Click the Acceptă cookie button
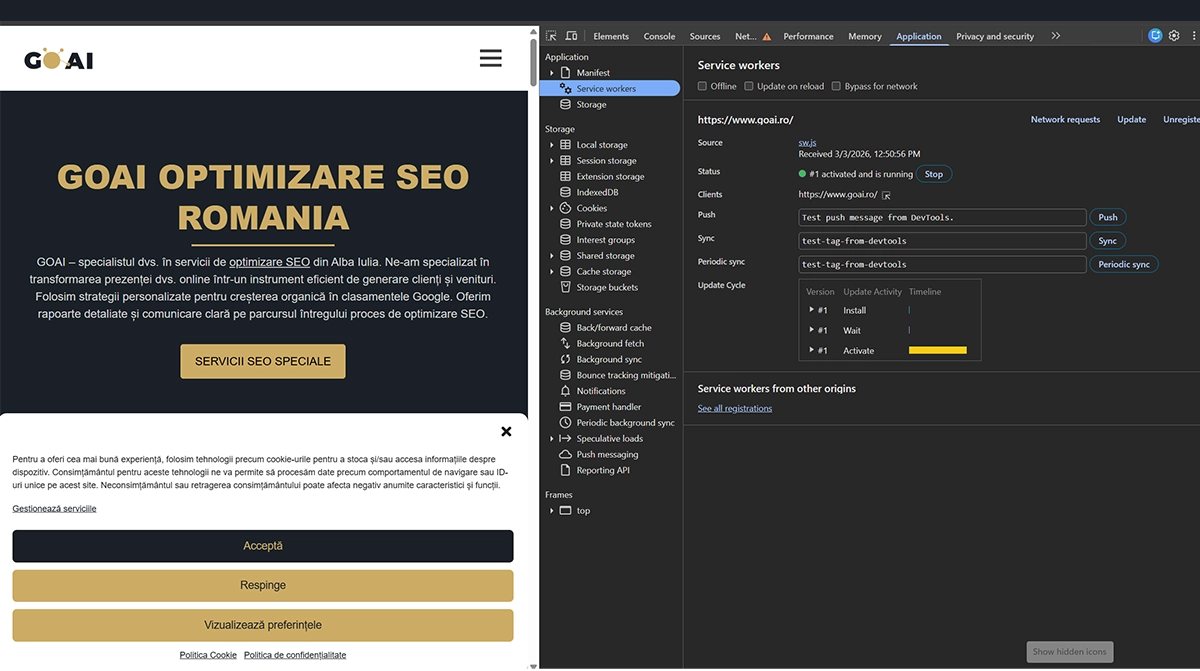Viewport: 1200px width, 671px height. pyautogui.click(x=263, y=546)
